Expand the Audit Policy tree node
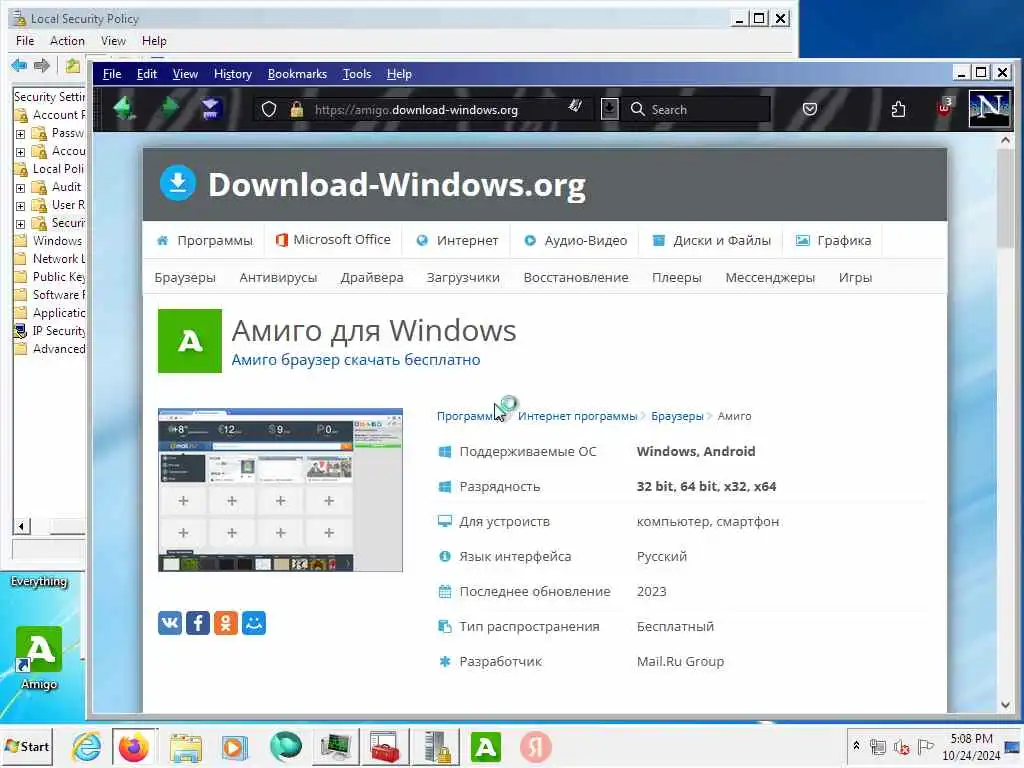1024x768 pixels. pyautogui.click(x=20, y=188)
